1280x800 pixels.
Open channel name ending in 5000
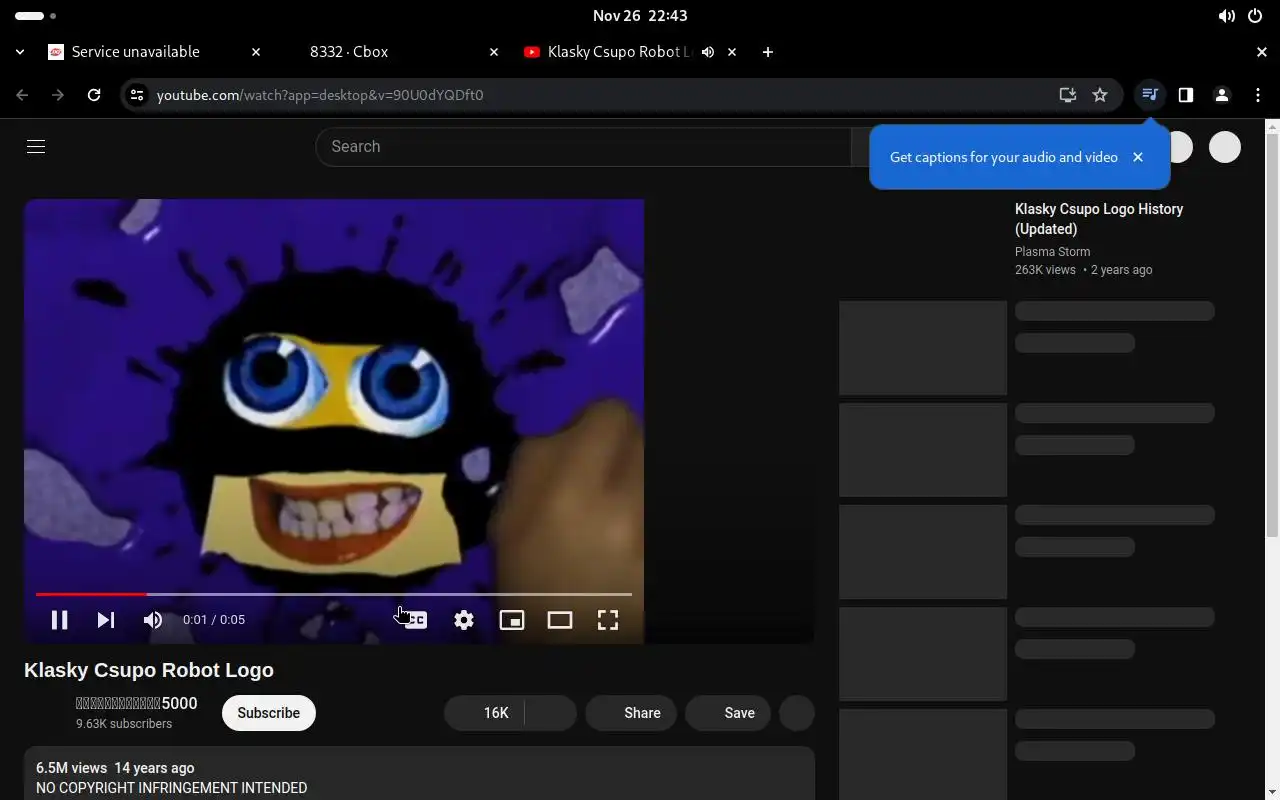coord(137,704)
